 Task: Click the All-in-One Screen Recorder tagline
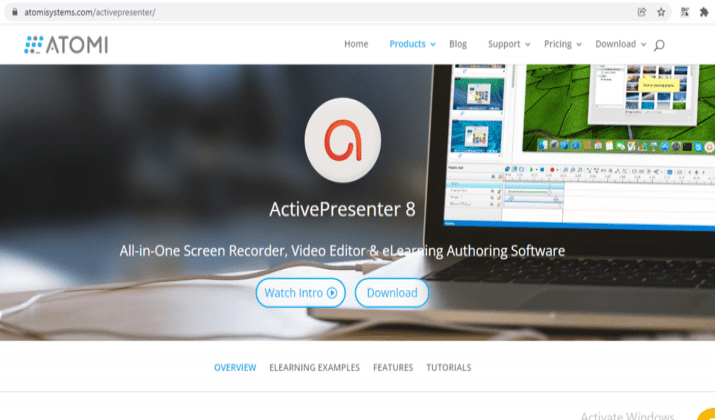click(342, 251)
